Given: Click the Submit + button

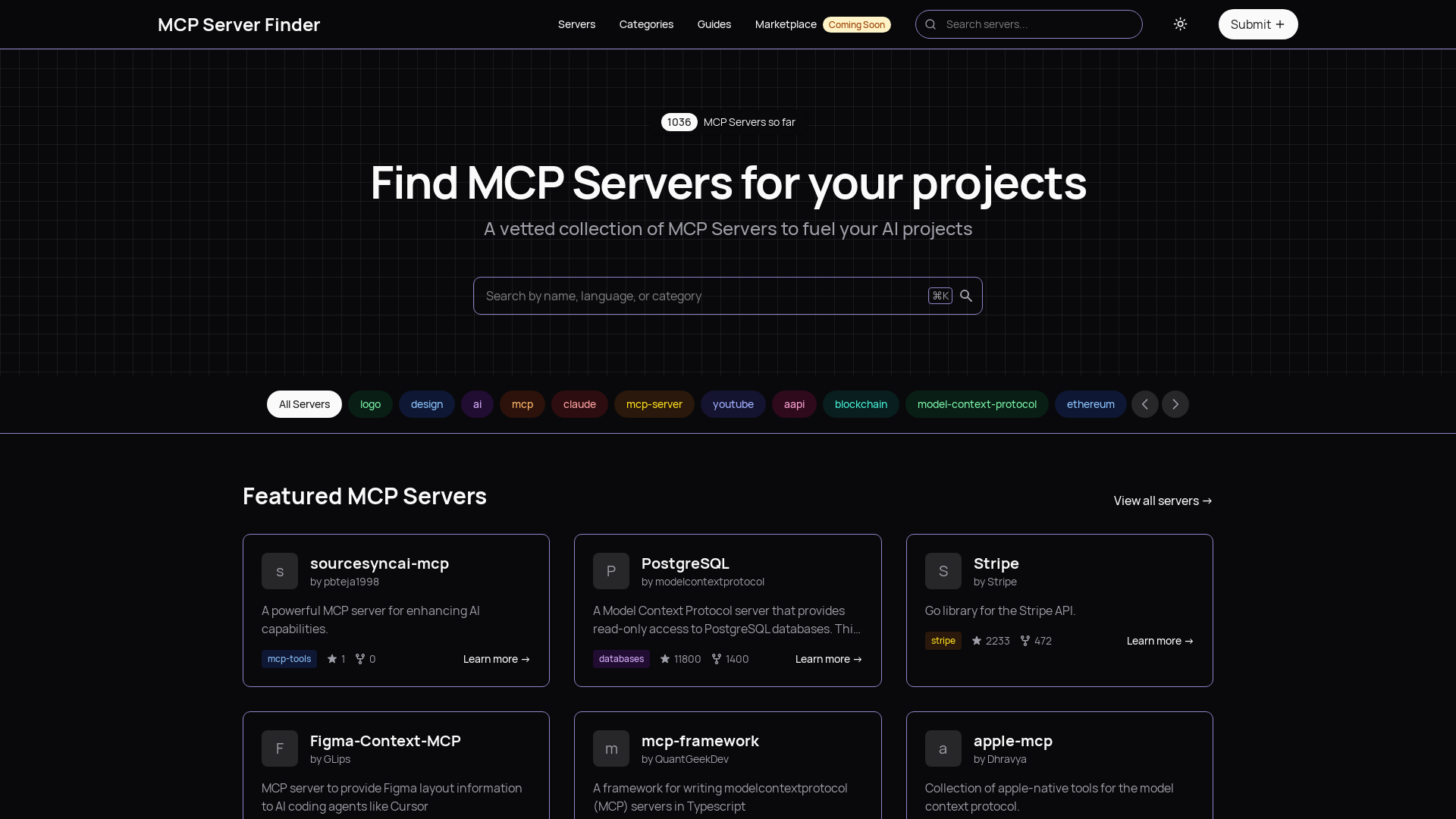Looking at the screenshot, I should click(1258, 24).
